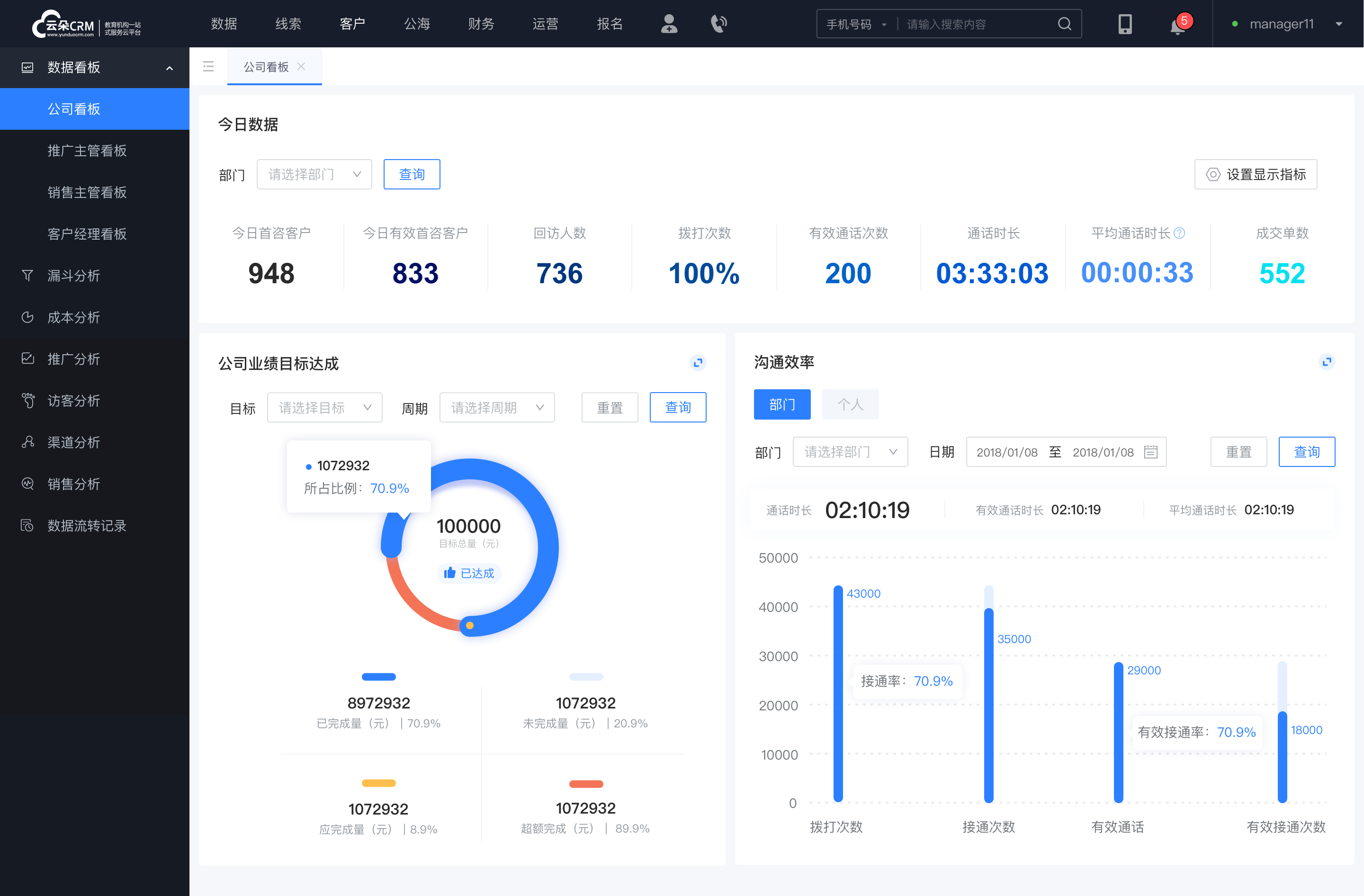Image resolution: width=1364 pixels, height=896 pixels.
Task: Toggle the 数据看板 panel expand arrow
Action: (x=166, y=68)
